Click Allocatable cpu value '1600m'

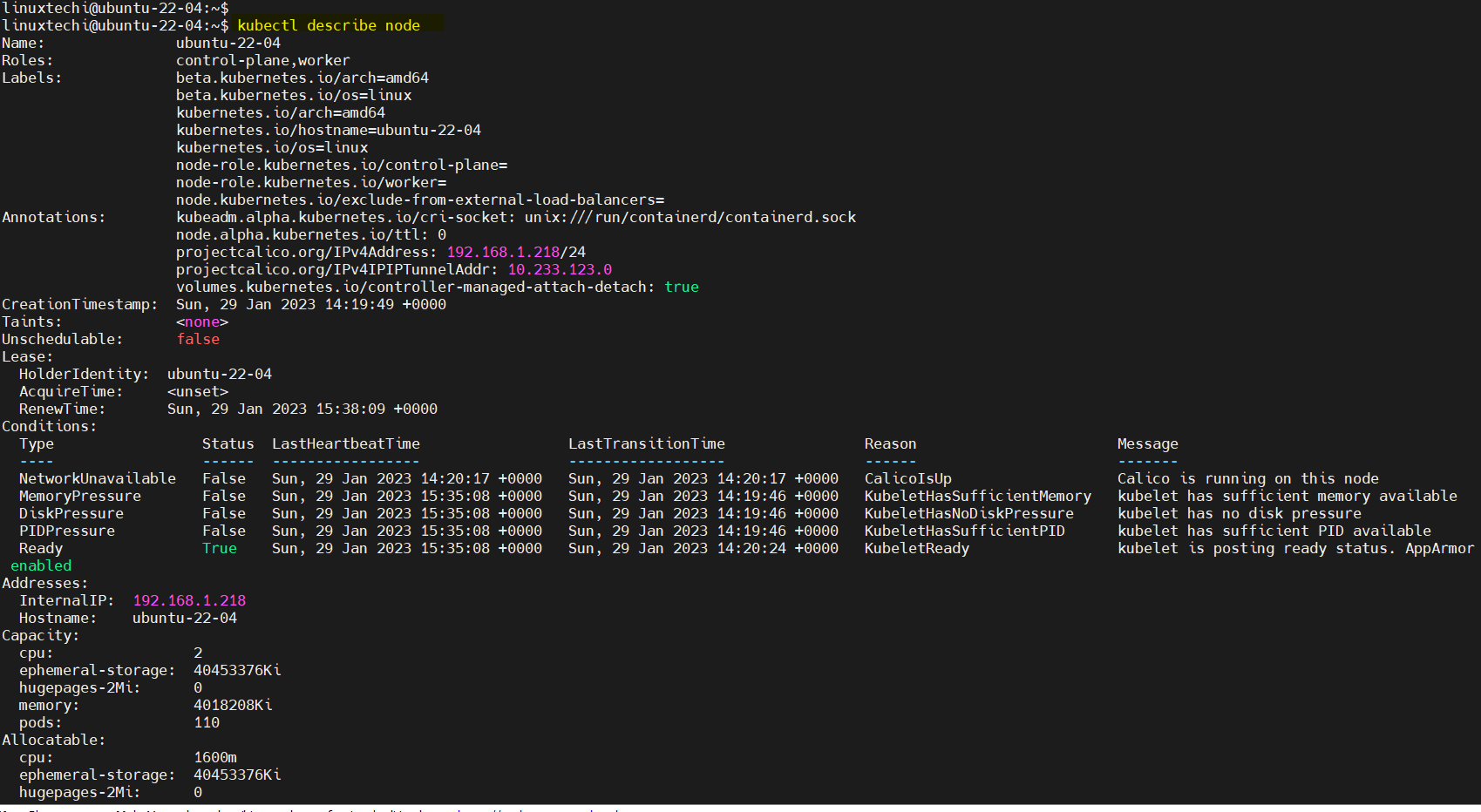tap(215, 757)
